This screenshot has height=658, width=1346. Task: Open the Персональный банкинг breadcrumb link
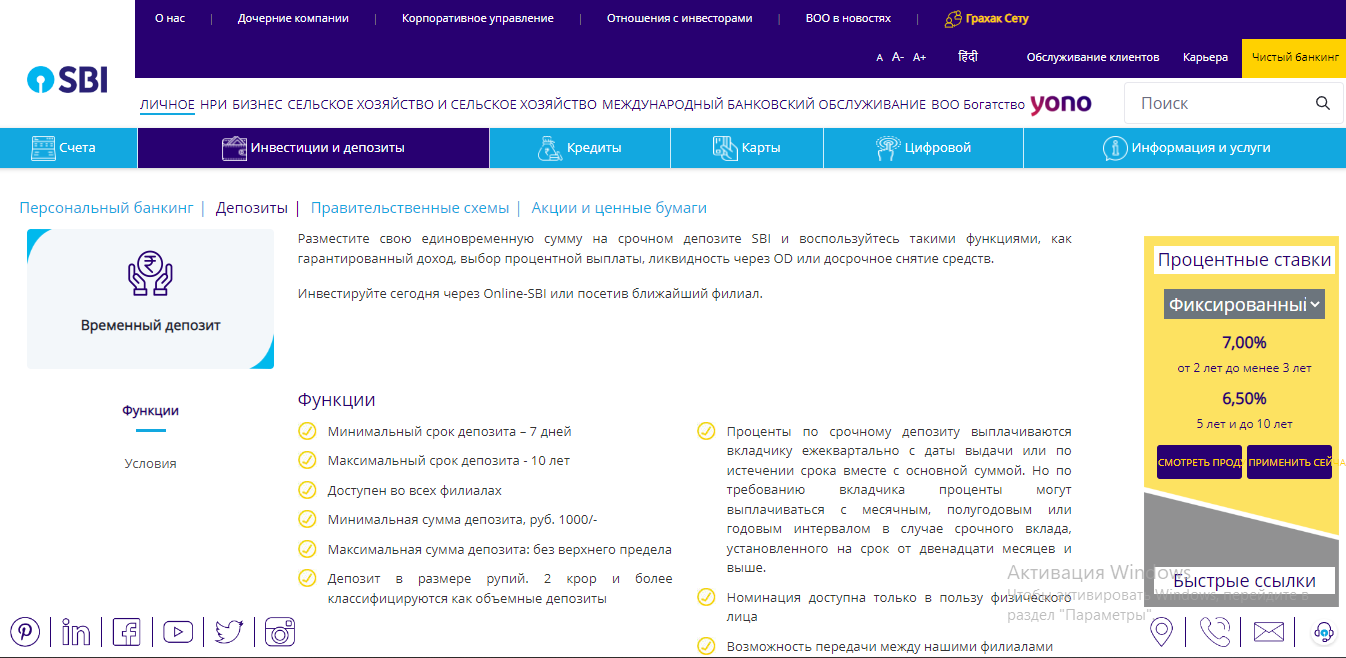(x=106, y=208)
